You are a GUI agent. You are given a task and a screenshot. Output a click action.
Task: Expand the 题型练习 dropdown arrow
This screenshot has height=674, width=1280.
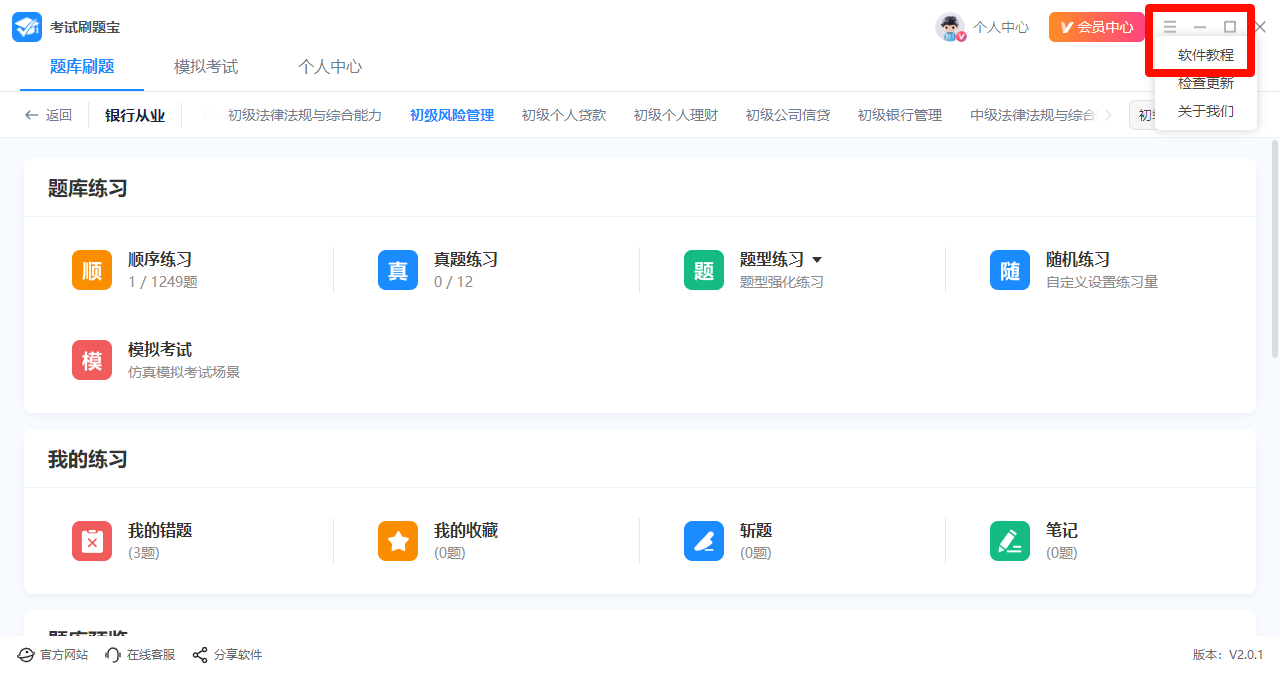click(817, 260)
